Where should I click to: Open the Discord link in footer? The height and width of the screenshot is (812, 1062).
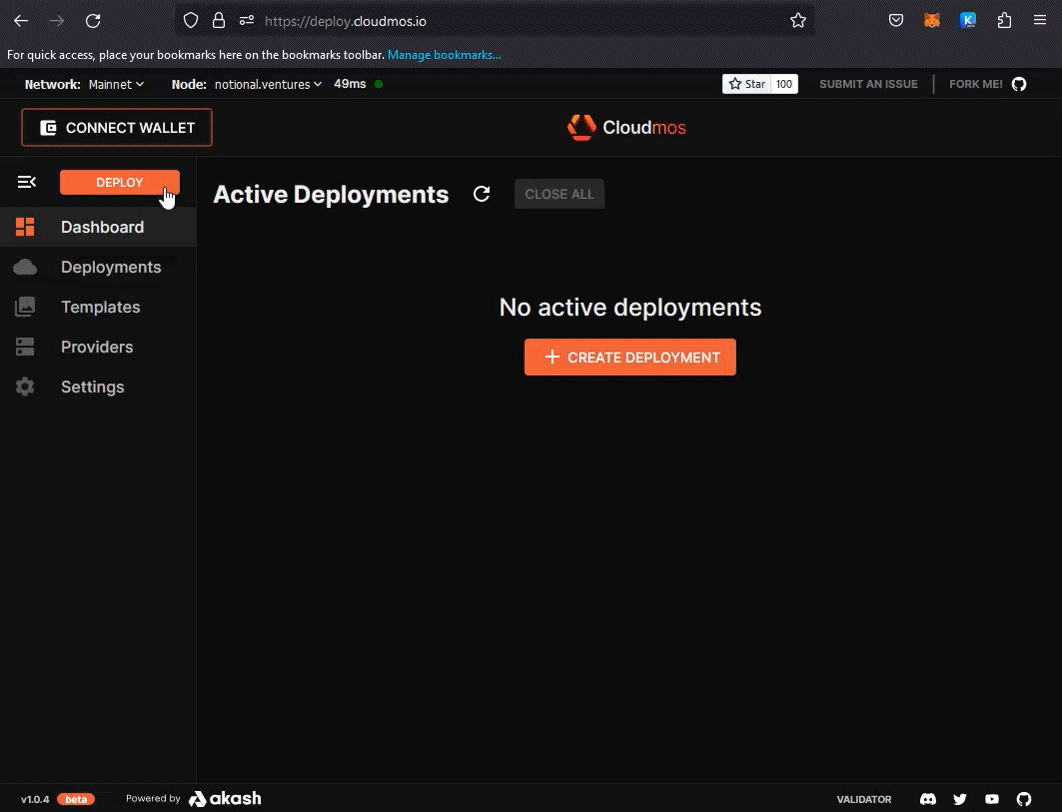[928, 799]
